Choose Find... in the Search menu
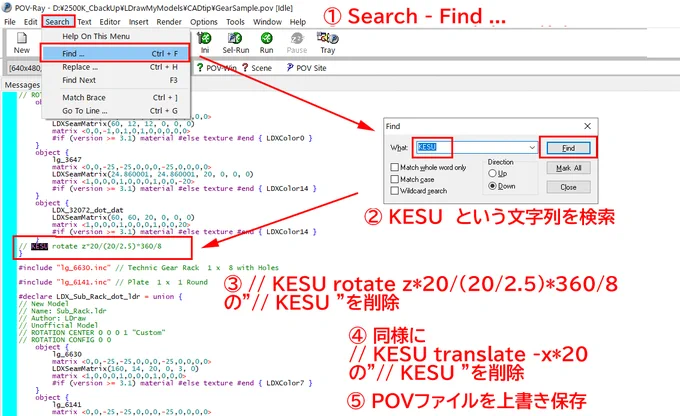The height and width of the screenshot is (416, 680). (116, 53)
